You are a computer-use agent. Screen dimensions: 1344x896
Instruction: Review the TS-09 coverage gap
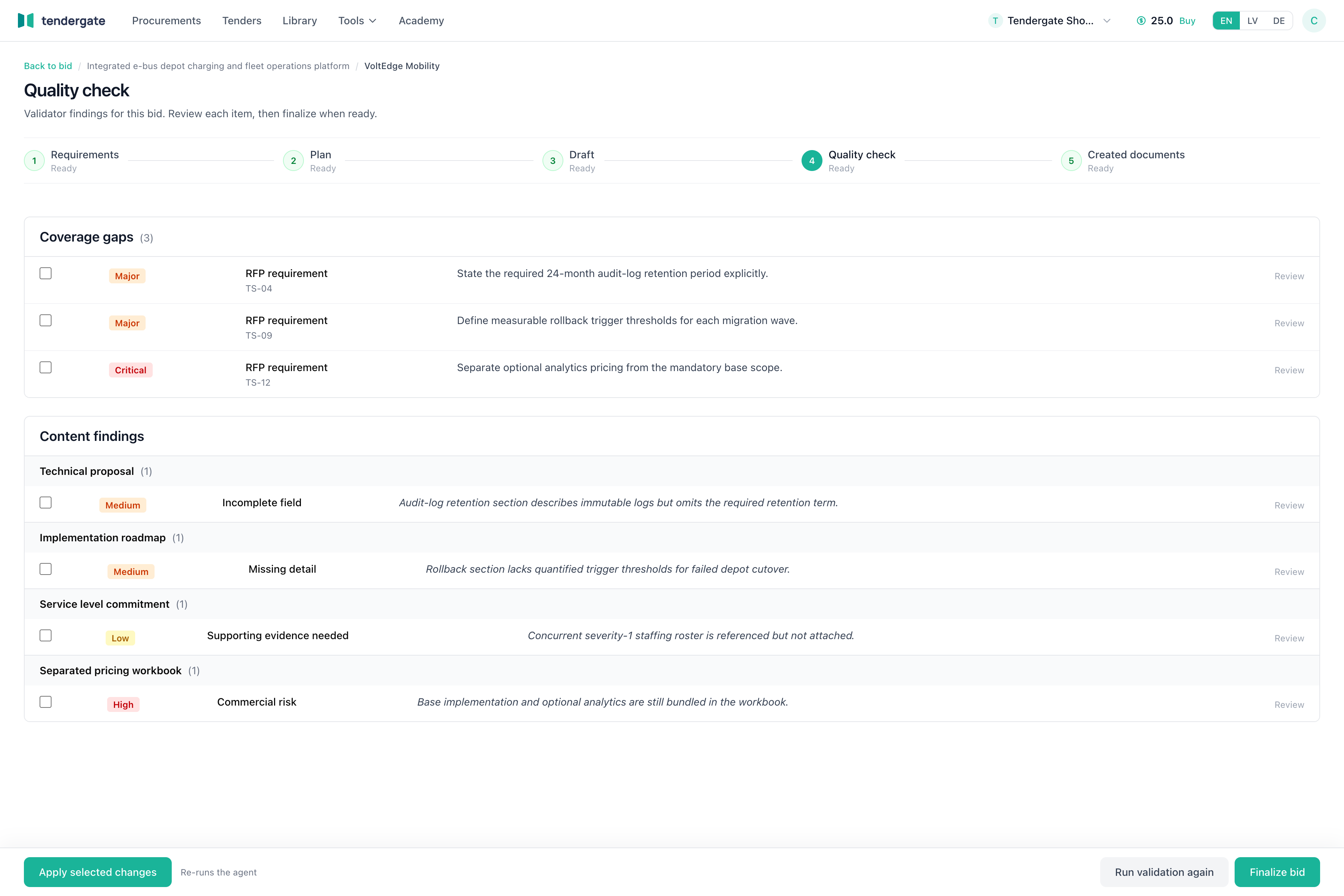point(1289,323)
